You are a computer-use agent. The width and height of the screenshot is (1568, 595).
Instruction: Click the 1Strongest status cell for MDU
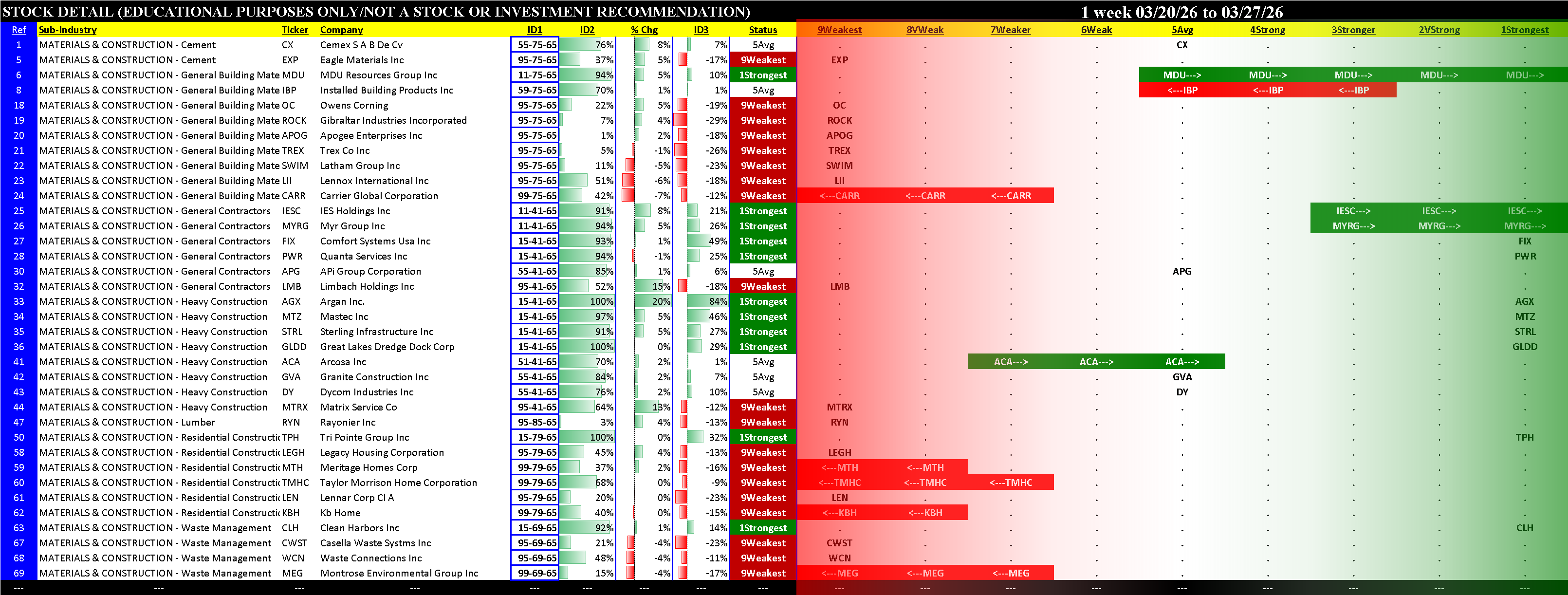(x=763, y=75)
